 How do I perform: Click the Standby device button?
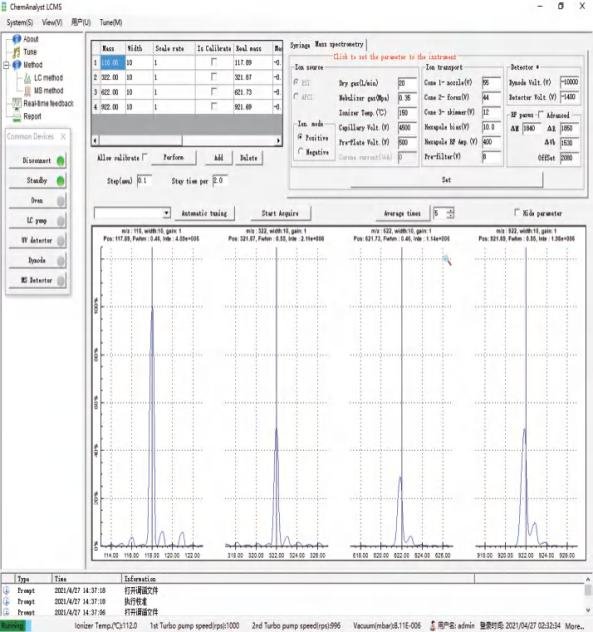click(x=37, y=181)
